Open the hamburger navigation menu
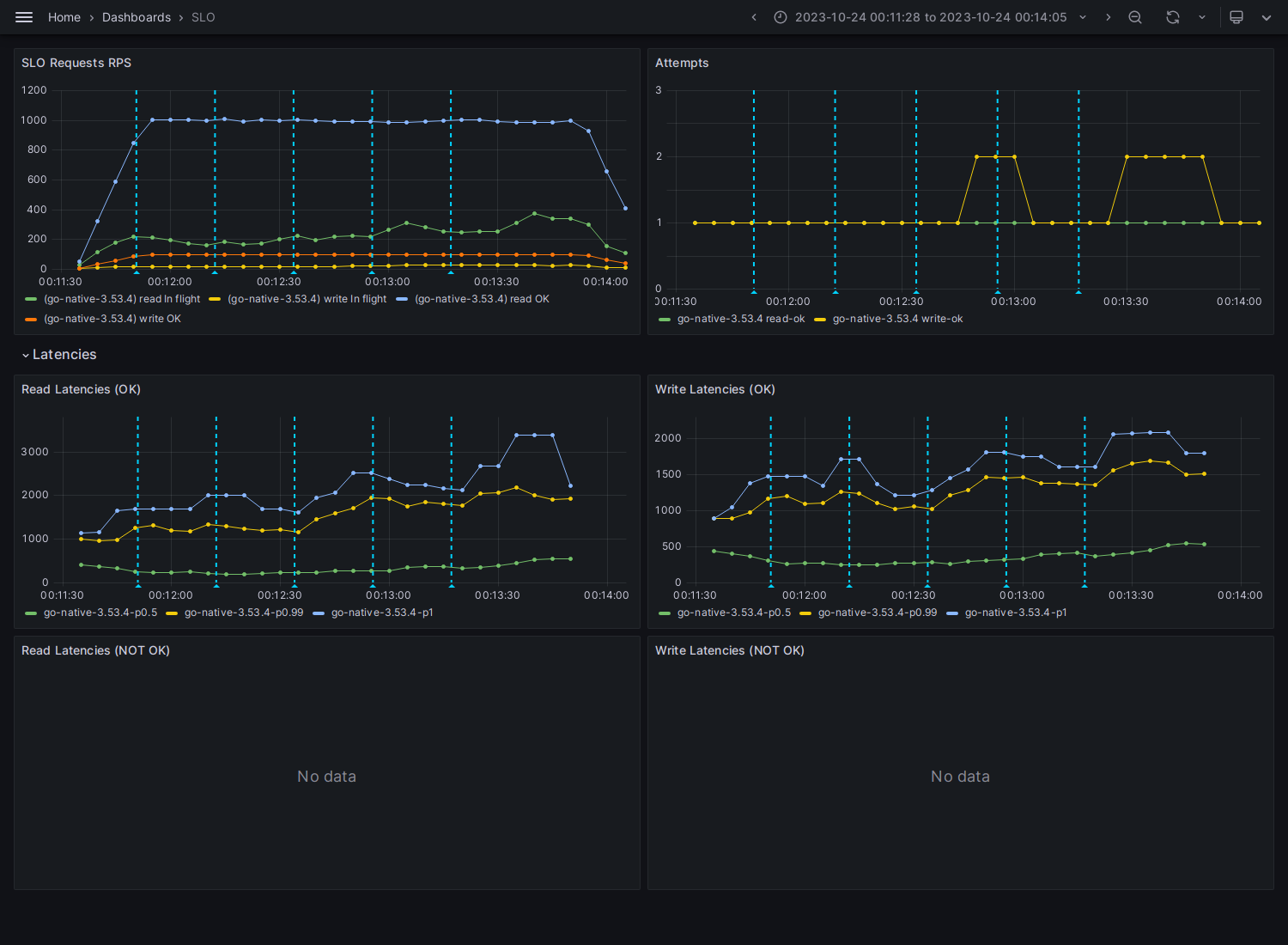1288x945 pixels. pyautogui.click(x=24, y=17)
